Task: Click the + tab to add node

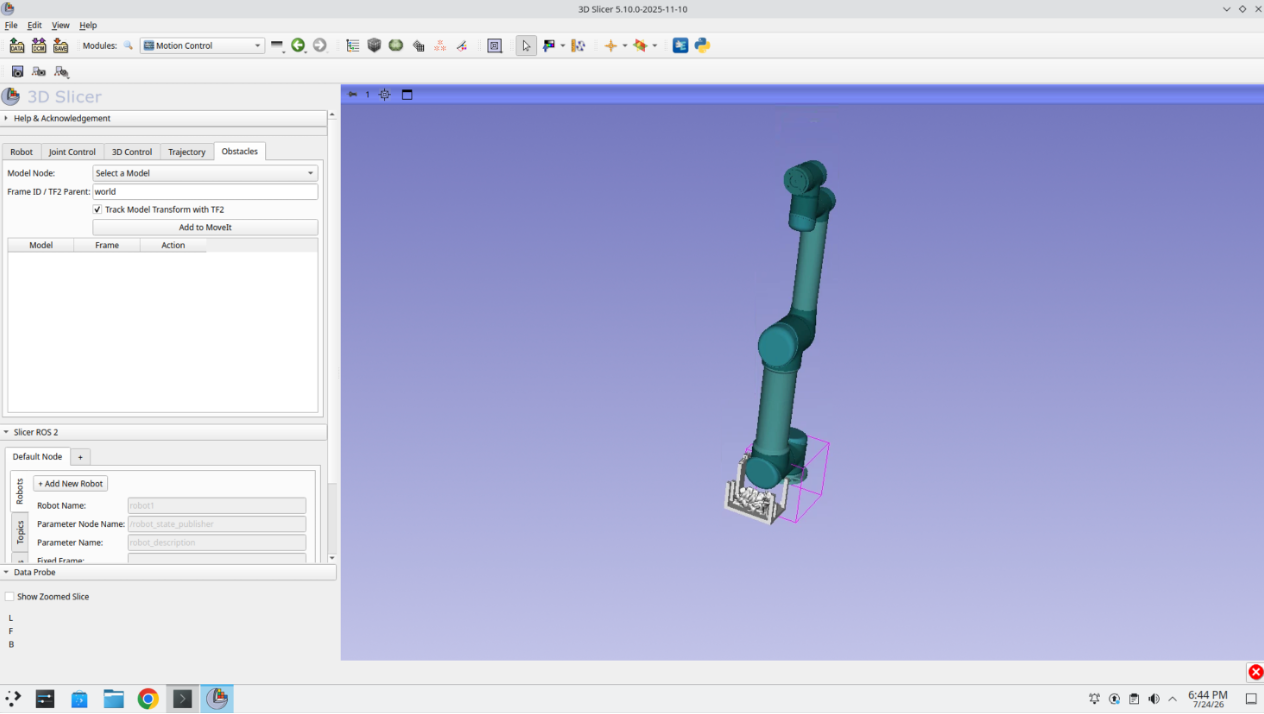Action: pos(80,457)
